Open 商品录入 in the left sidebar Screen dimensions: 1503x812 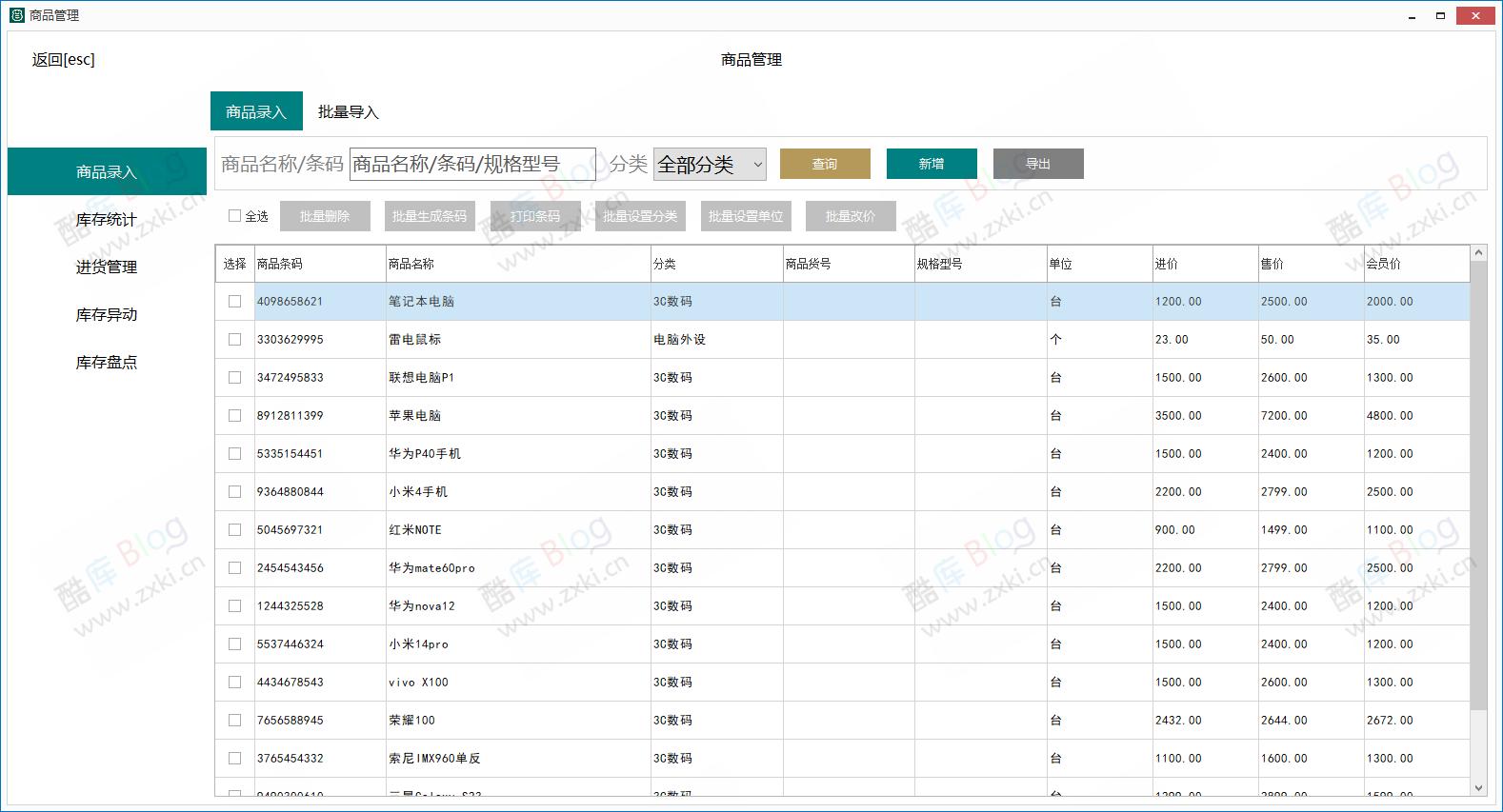pyautogui.click(x=107, y=171)
